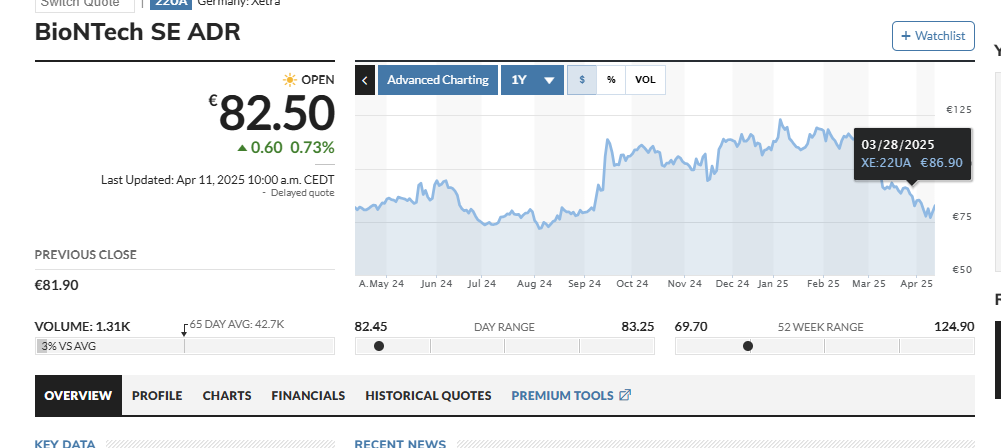
Task: Click the KEY DATA section heading
Action: point(65,444)
